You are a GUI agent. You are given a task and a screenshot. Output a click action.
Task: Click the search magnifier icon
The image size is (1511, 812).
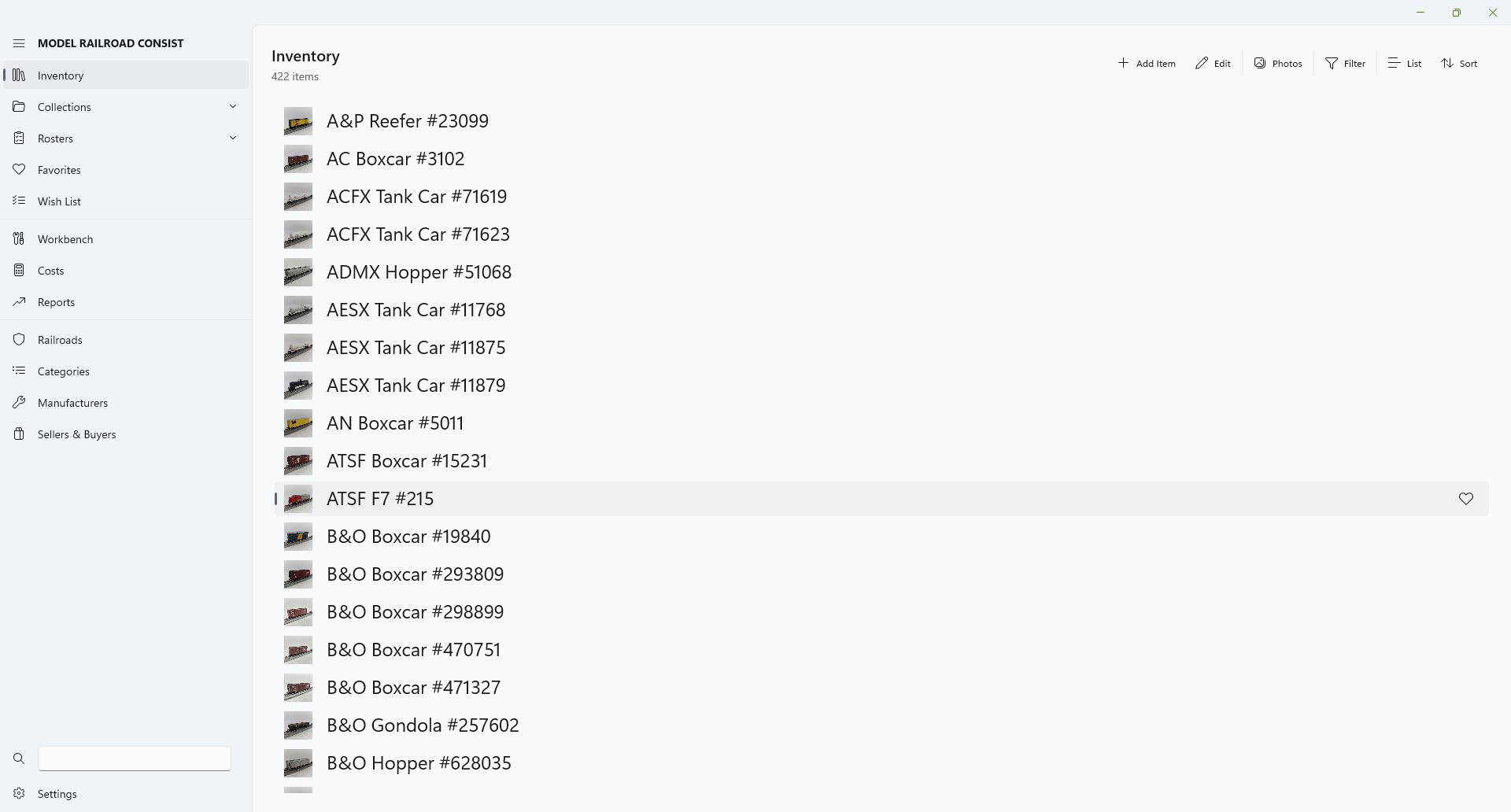pos(19,758)
